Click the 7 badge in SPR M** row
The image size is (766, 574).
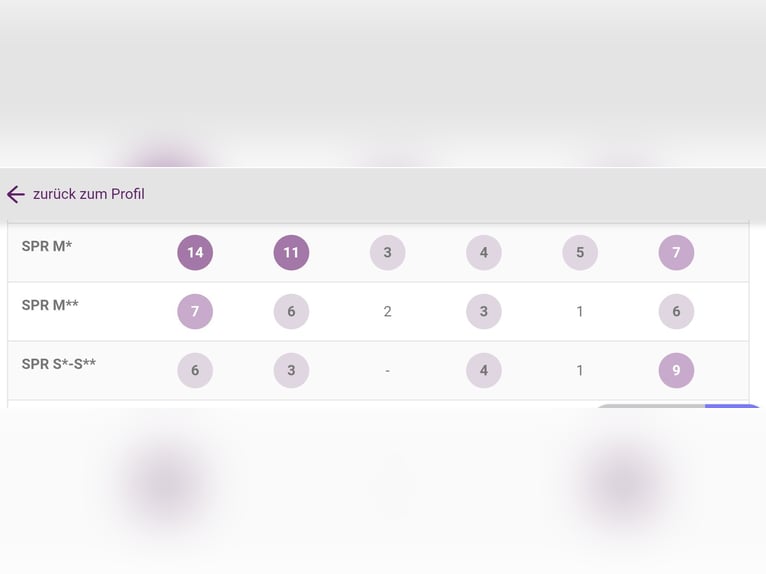click(195, 311)
